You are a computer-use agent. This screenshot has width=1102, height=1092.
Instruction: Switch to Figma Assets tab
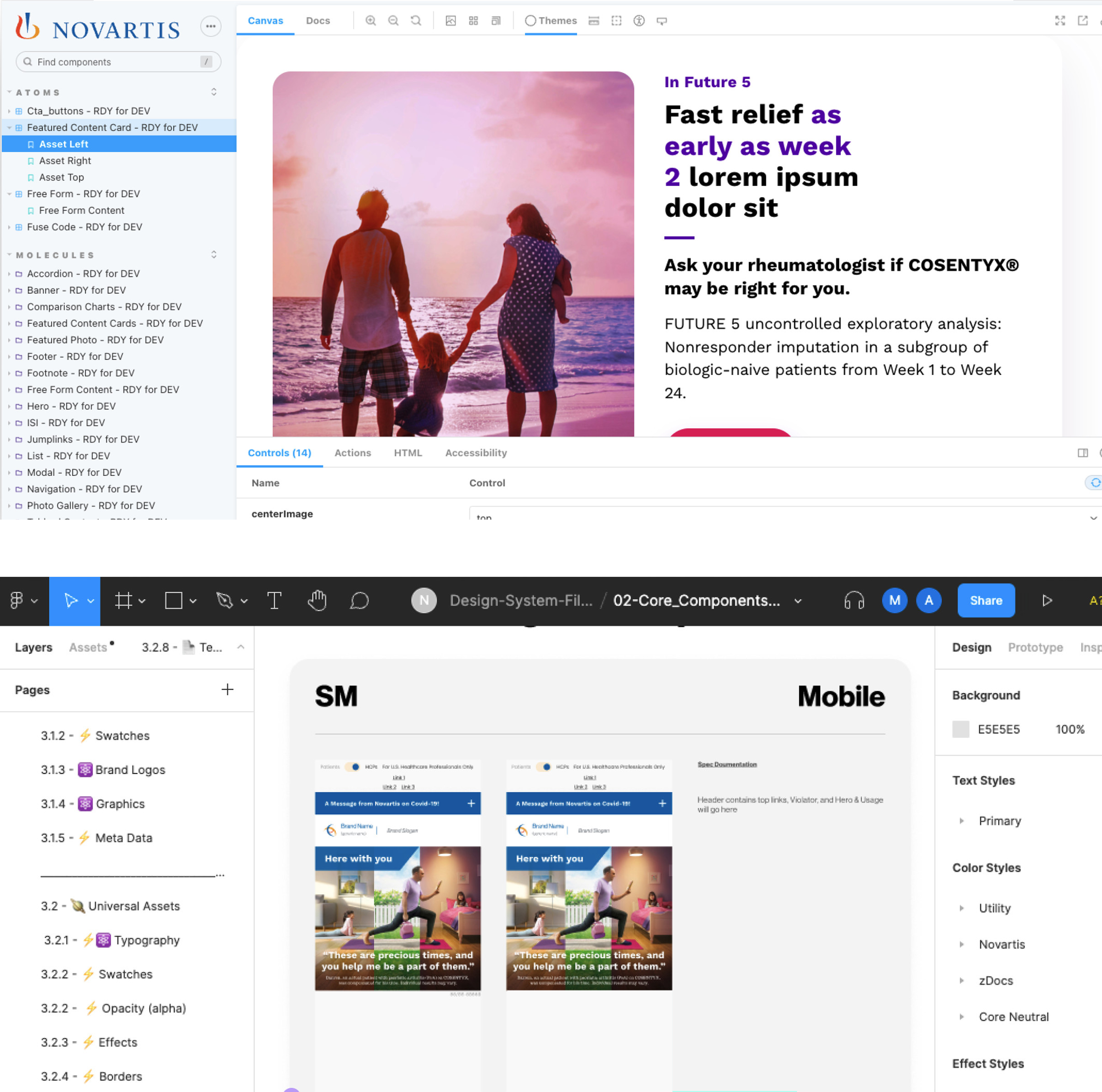pos(89,647)
